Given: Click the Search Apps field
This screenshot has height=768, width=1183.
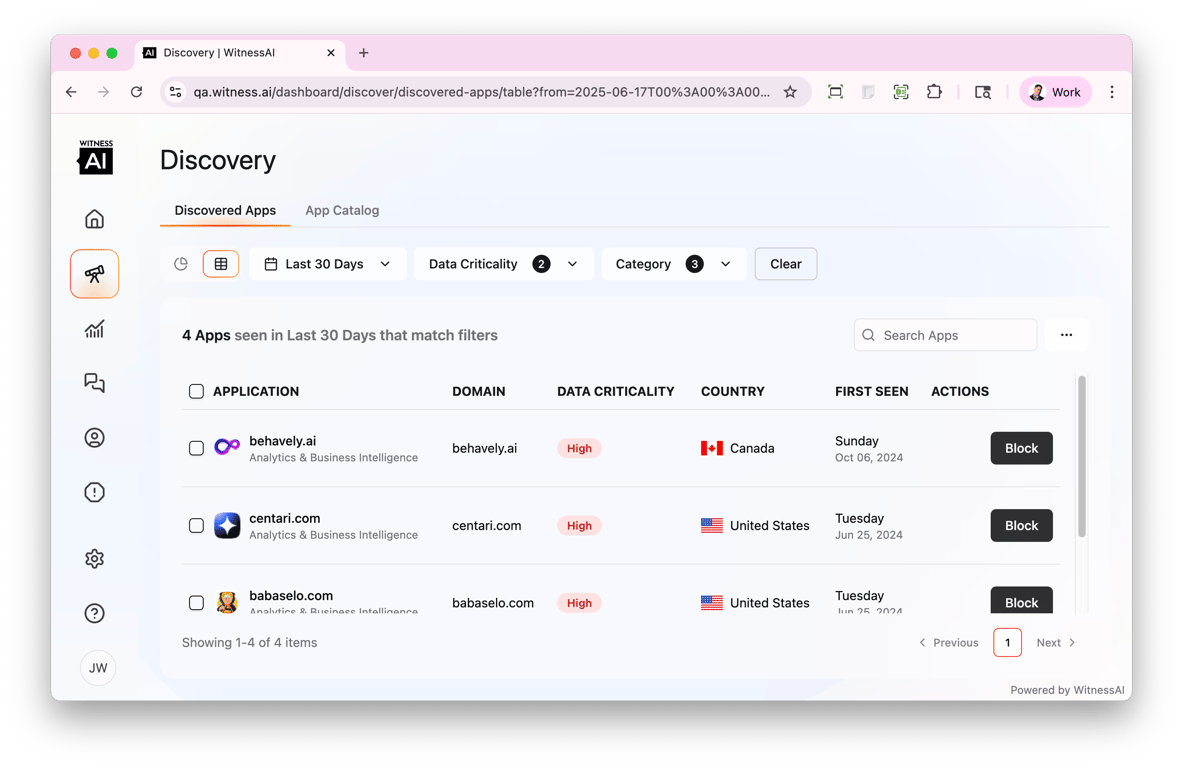Looking at the screenshot, I should (945, 335).
